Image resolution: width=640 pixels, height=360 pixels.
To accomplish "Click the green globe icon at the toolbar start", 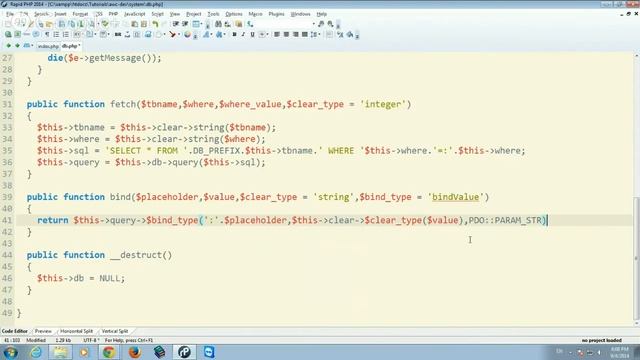I will click(x=8, y=35).
